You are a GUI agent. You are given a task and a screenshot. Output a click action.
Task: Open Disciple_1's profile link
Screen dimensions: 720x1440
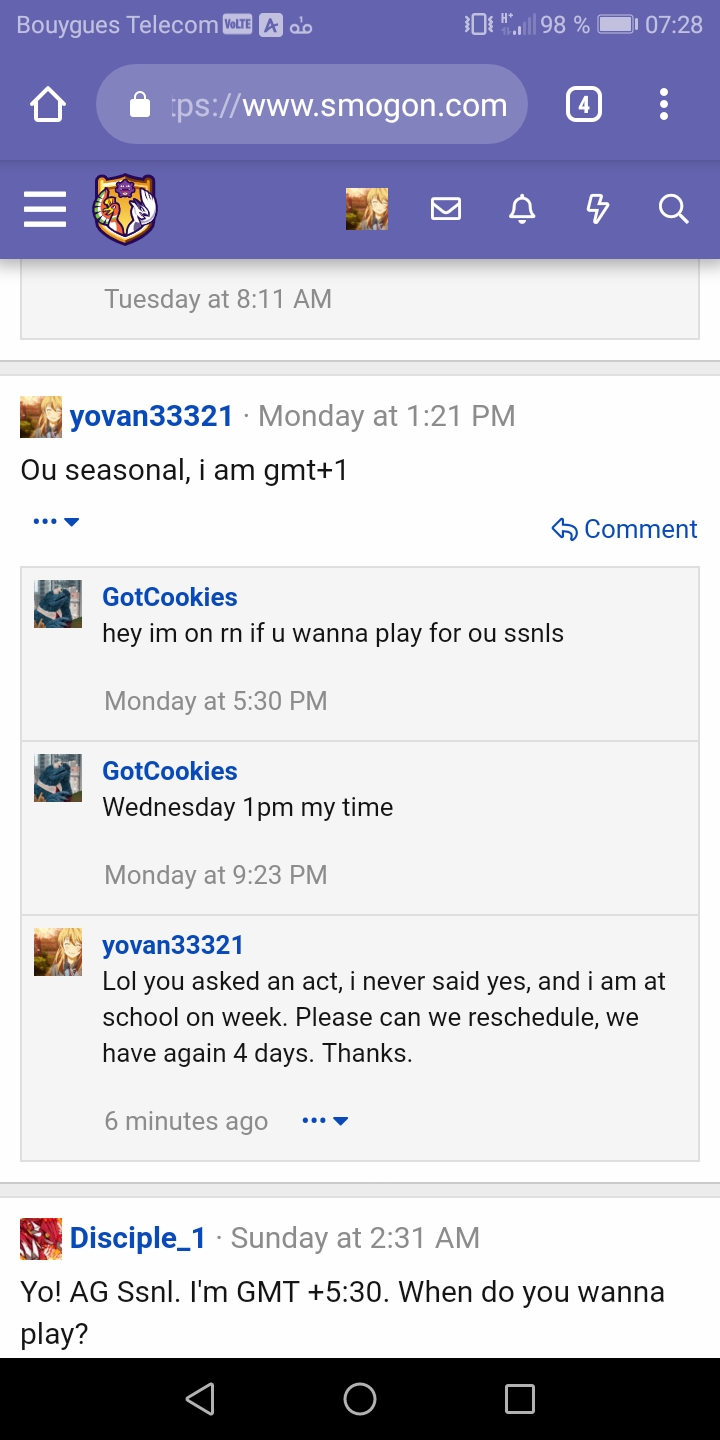137,1238
